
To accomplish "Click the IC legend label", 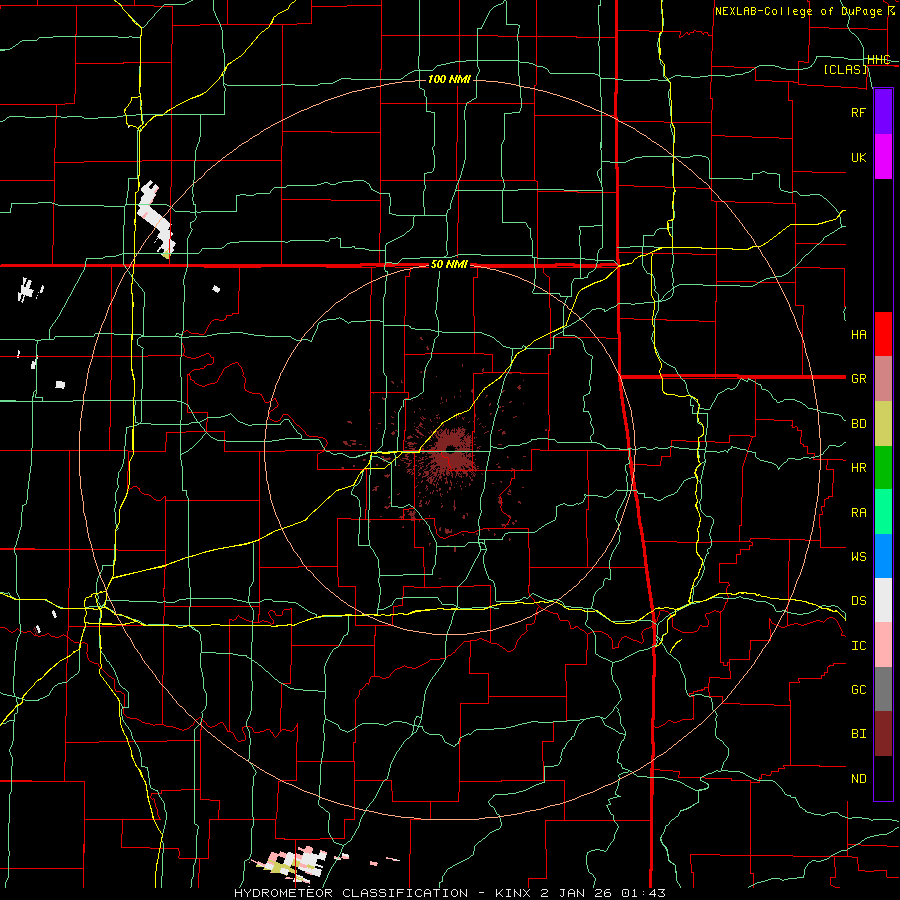I will point(858,645).
